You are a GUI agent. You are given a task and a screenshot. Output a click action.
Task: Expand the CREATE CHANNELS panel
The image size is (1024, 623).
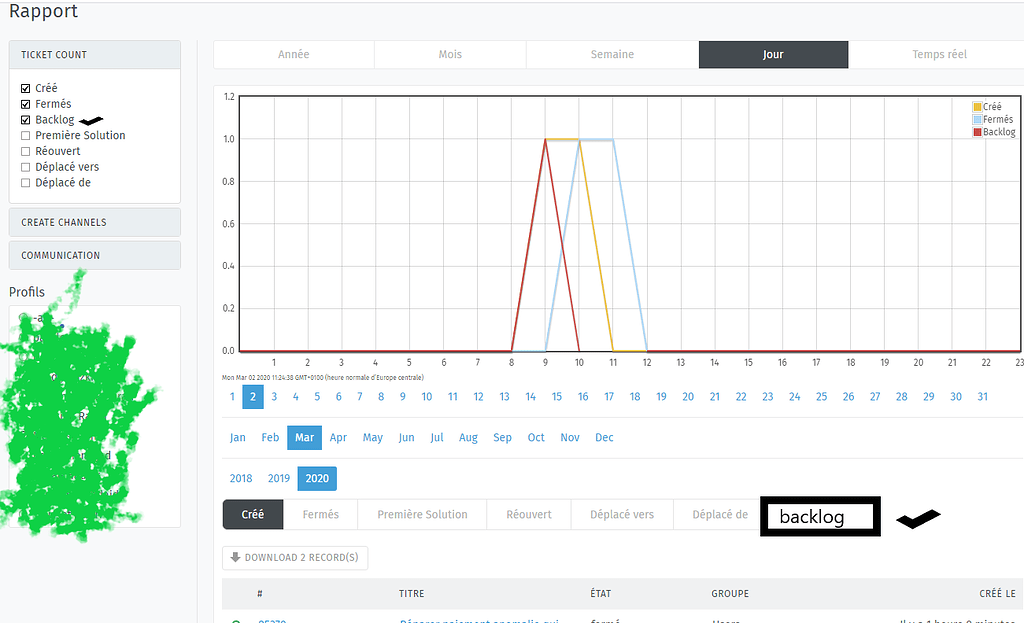pos(94,222)
